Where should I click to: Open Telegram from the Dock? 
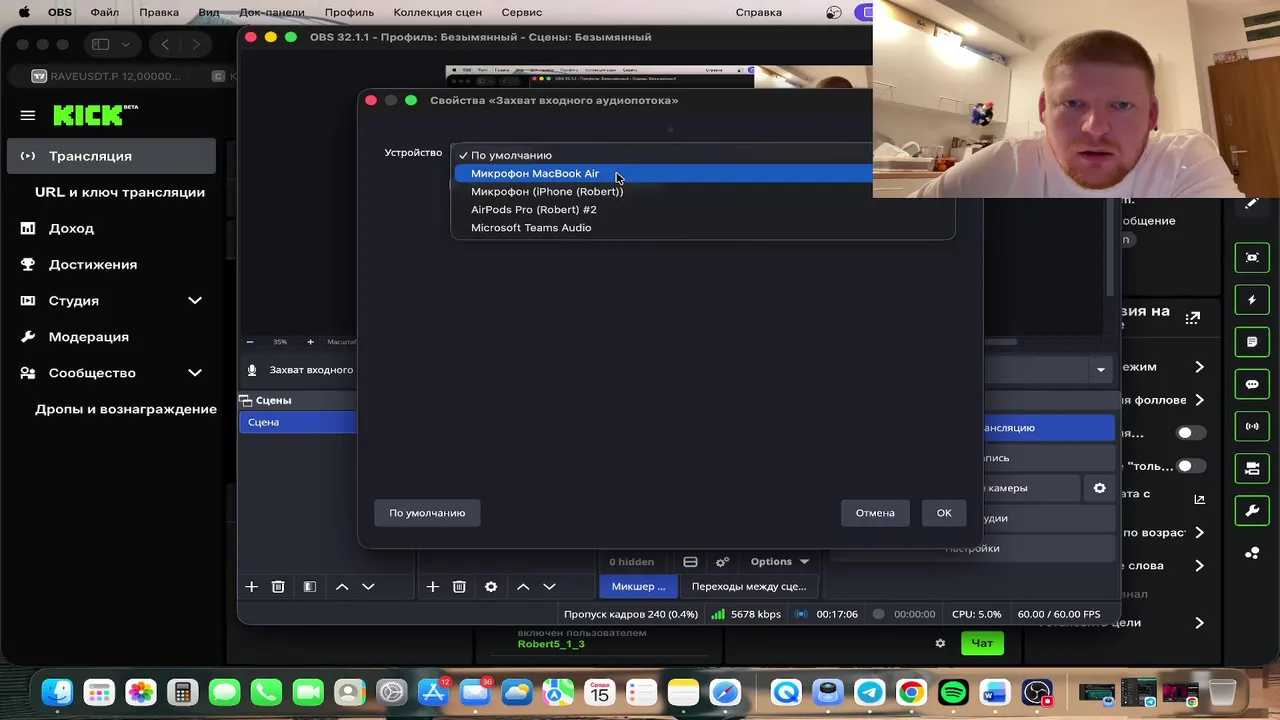pos(869,692)
